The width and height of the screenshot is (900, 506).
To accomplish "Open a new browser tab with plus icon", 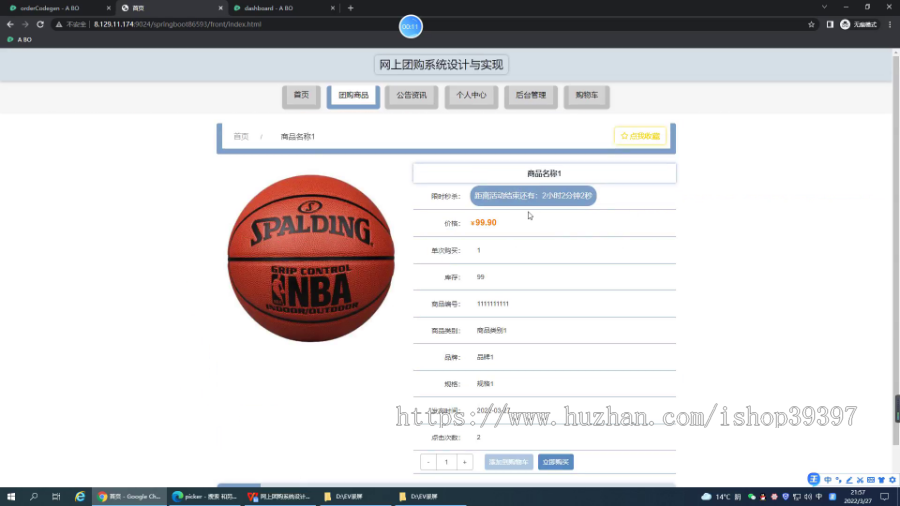I will (x=350, y=8).
